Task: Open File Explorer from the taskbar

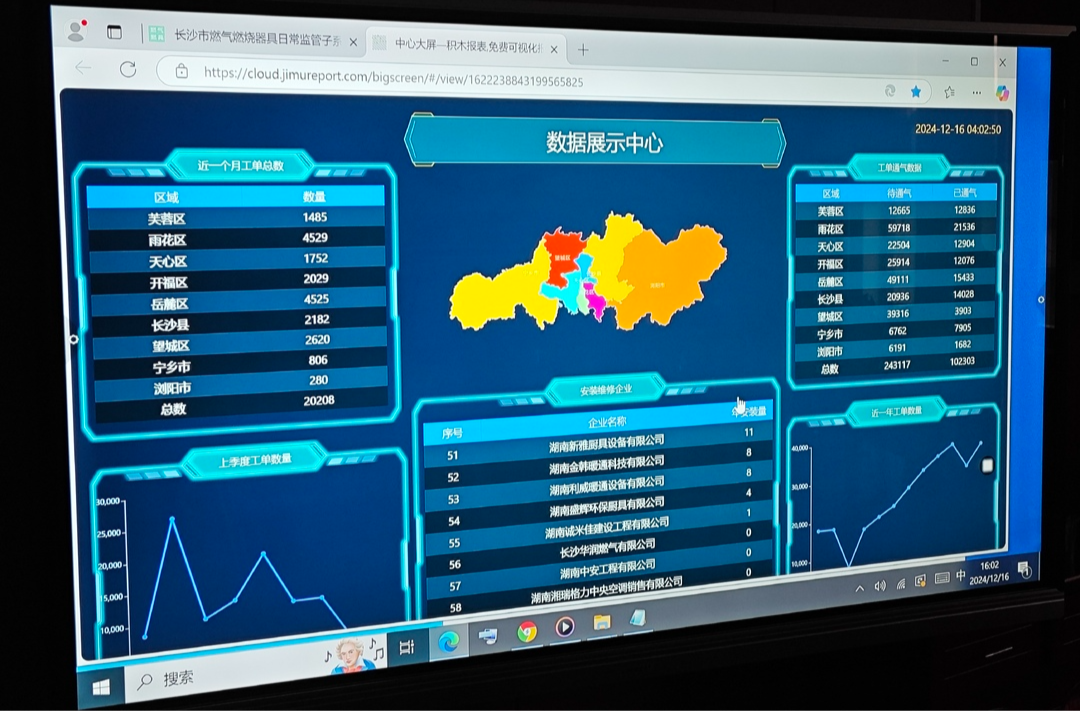Action: pos(602,622)
